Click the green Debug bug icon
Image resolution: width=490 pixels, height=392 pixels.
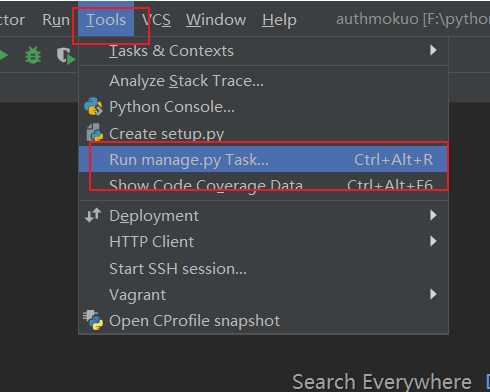33,55
